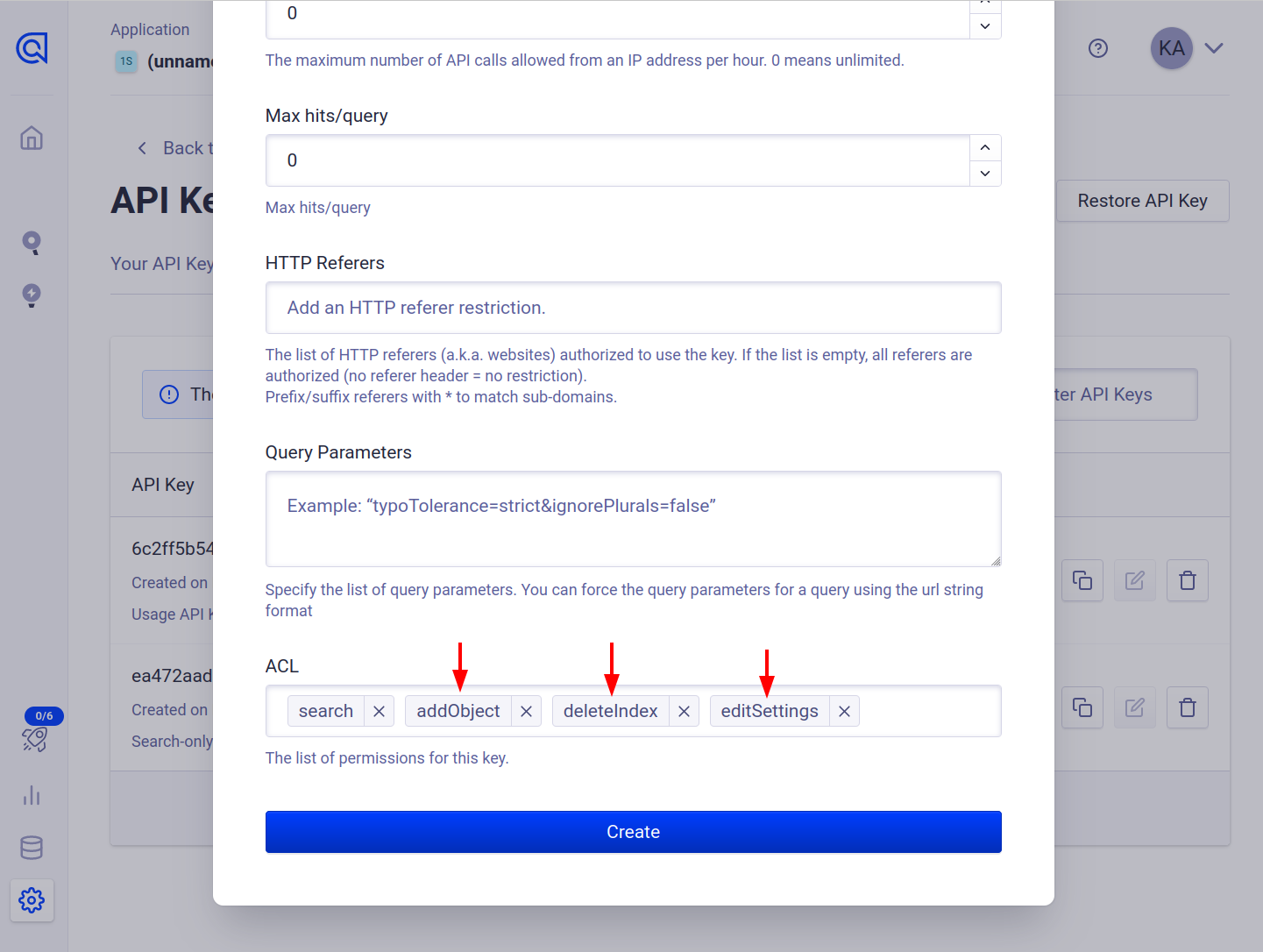Open the settings gear in sidebar
1263x952 pixels.
click(x=32, y=900)
